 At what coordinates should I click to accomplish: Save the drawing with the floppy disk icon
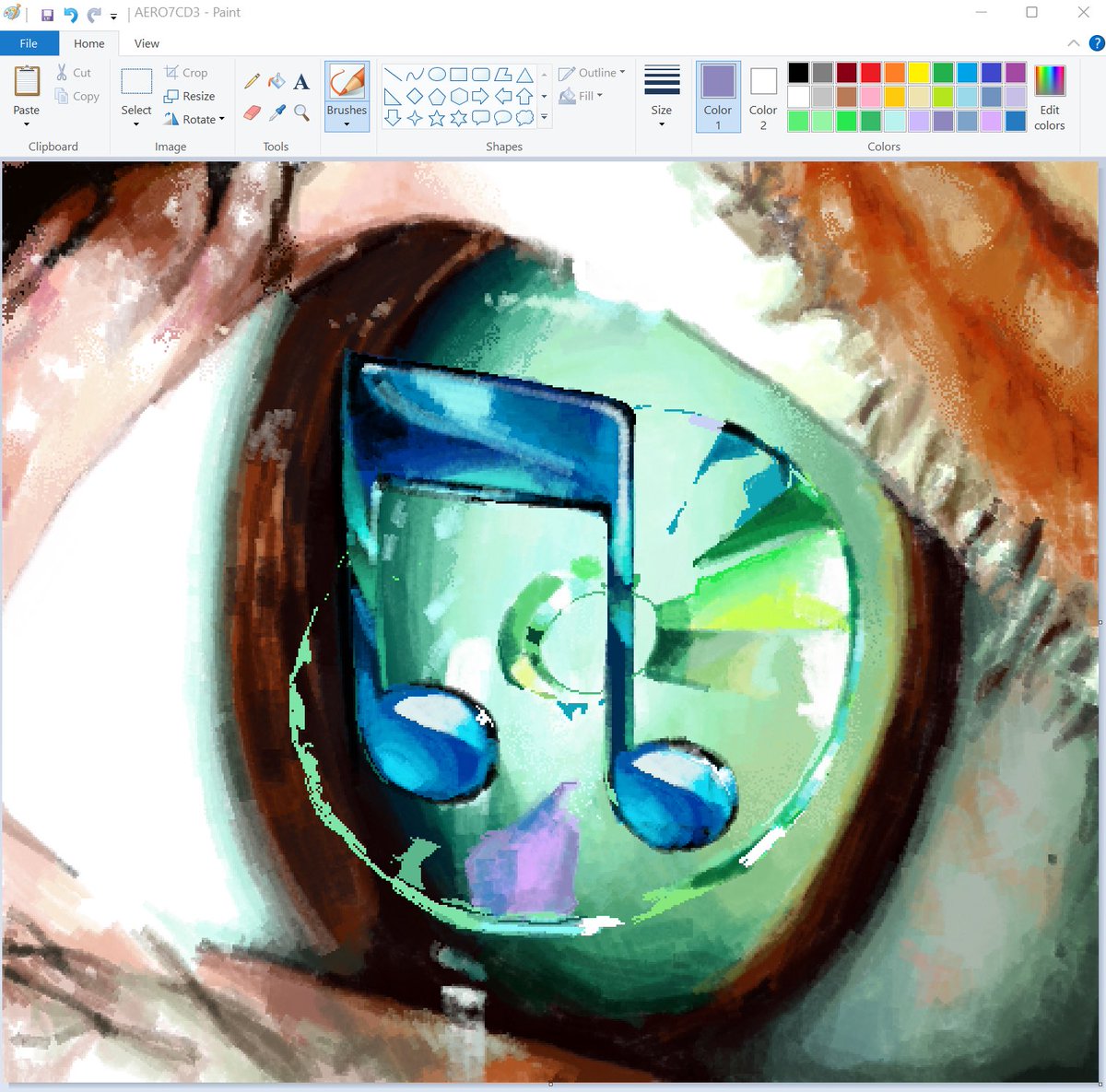[47, 15]
